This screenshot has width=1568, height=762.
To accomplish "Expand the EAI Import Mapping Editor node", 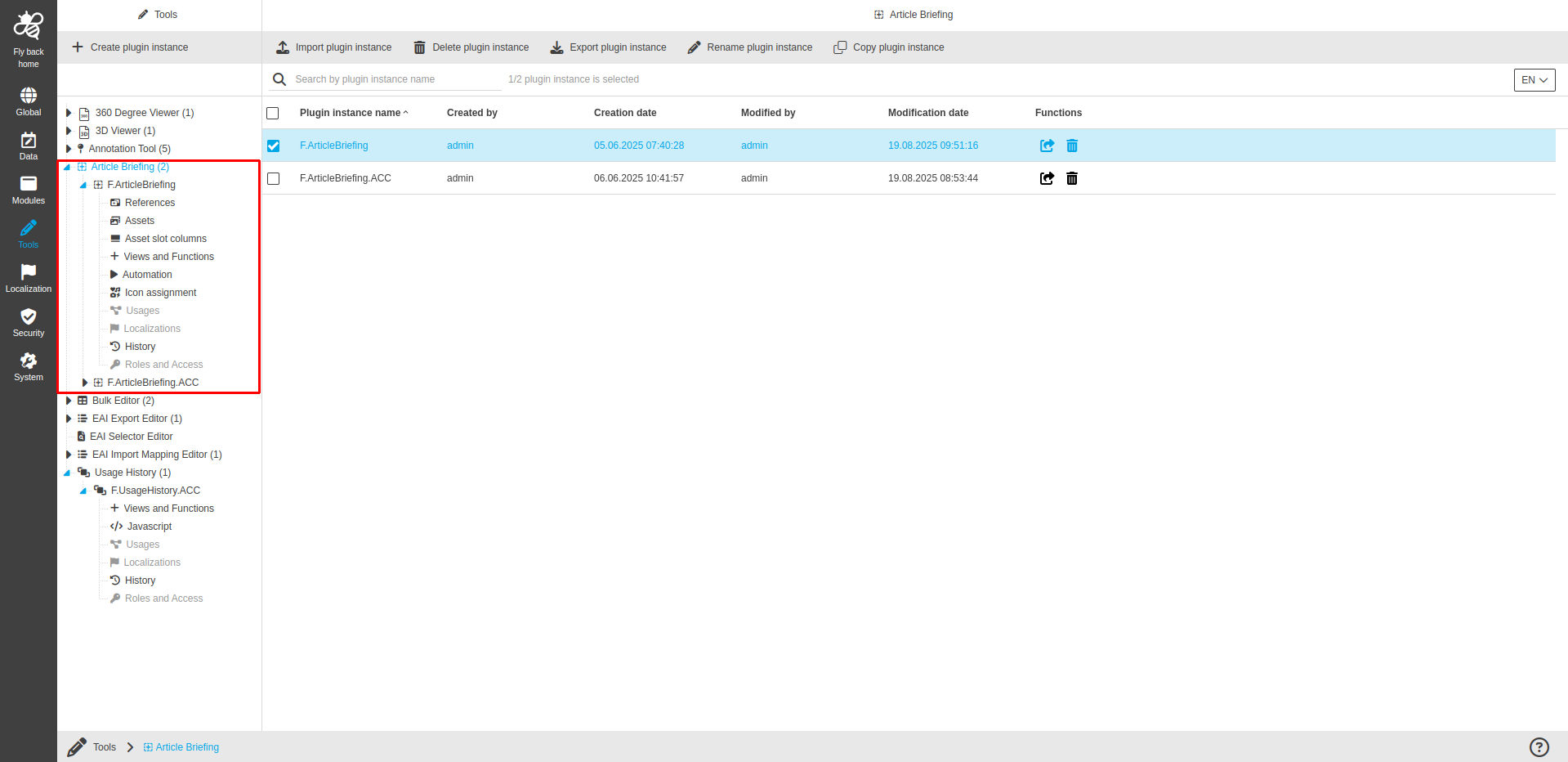I will 69,455.
